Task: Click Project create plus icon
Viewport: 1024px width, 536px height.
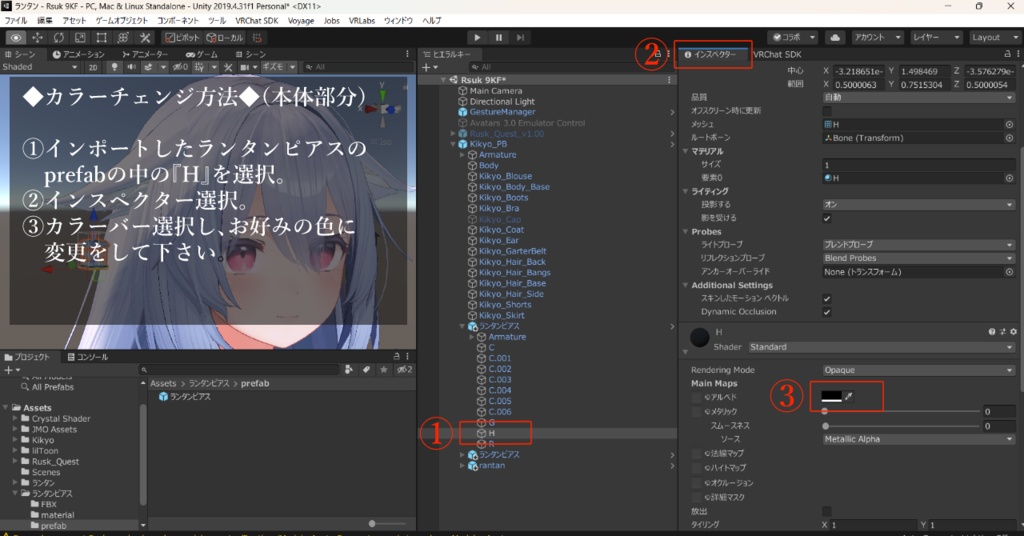Action: [x=10, y=370]
